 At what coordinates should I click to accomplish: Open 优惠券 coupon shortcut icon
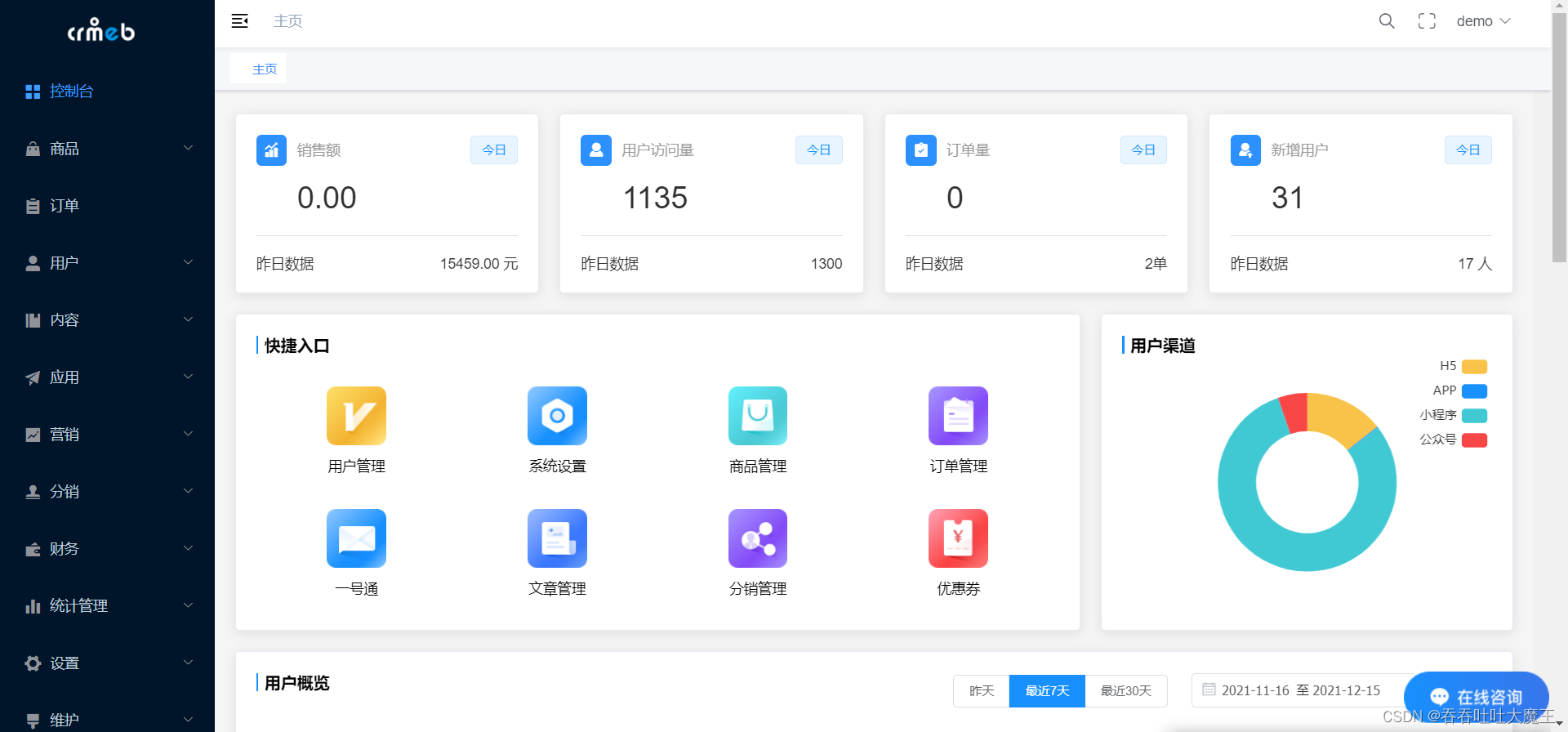click(958, 538)
